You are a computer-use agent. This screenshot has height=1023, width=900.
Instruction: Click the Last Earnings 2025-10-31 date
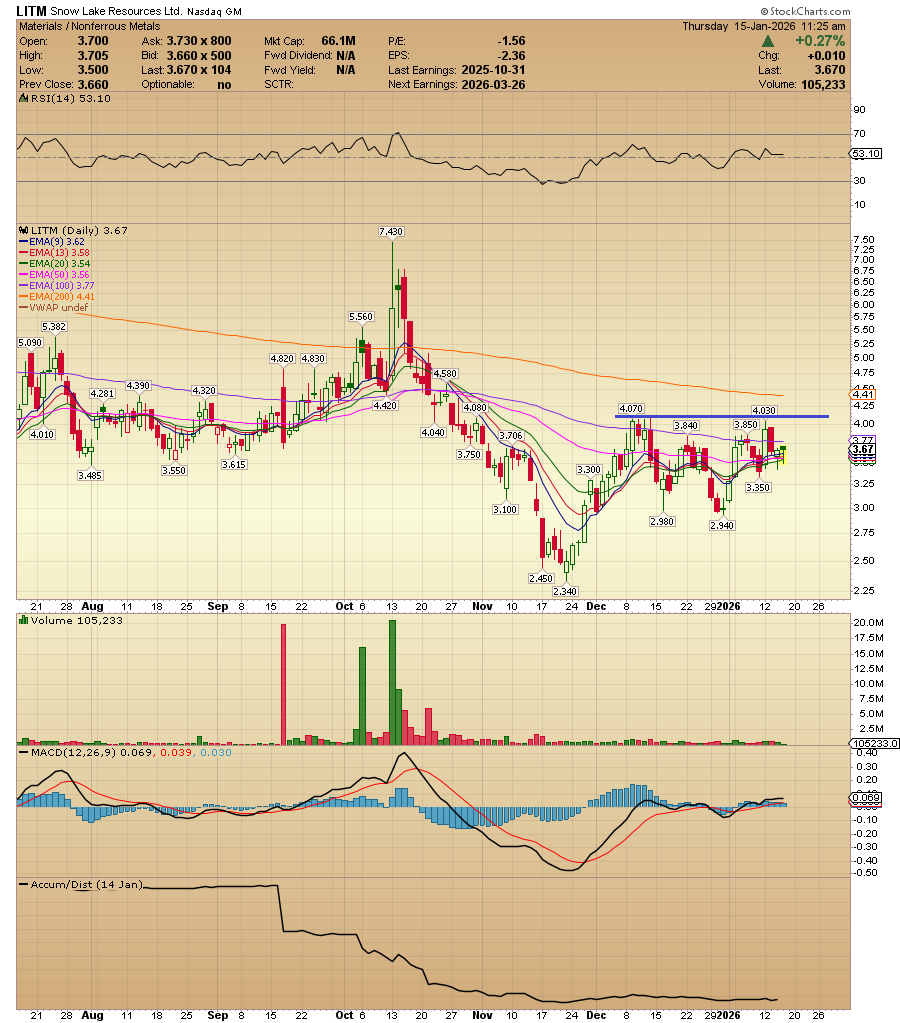(x=493, y=70)
